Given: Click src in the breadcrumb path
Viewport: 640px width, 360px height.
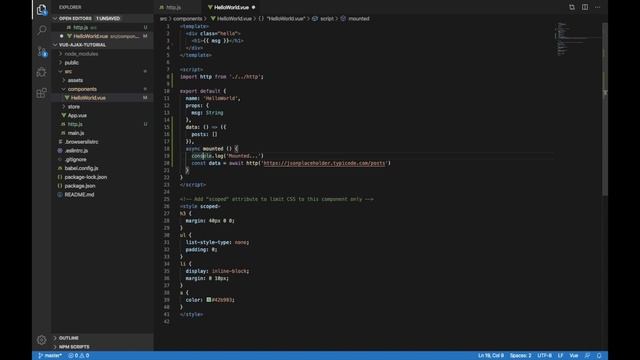Looking at the screenshot, I should tap(163, 19).
